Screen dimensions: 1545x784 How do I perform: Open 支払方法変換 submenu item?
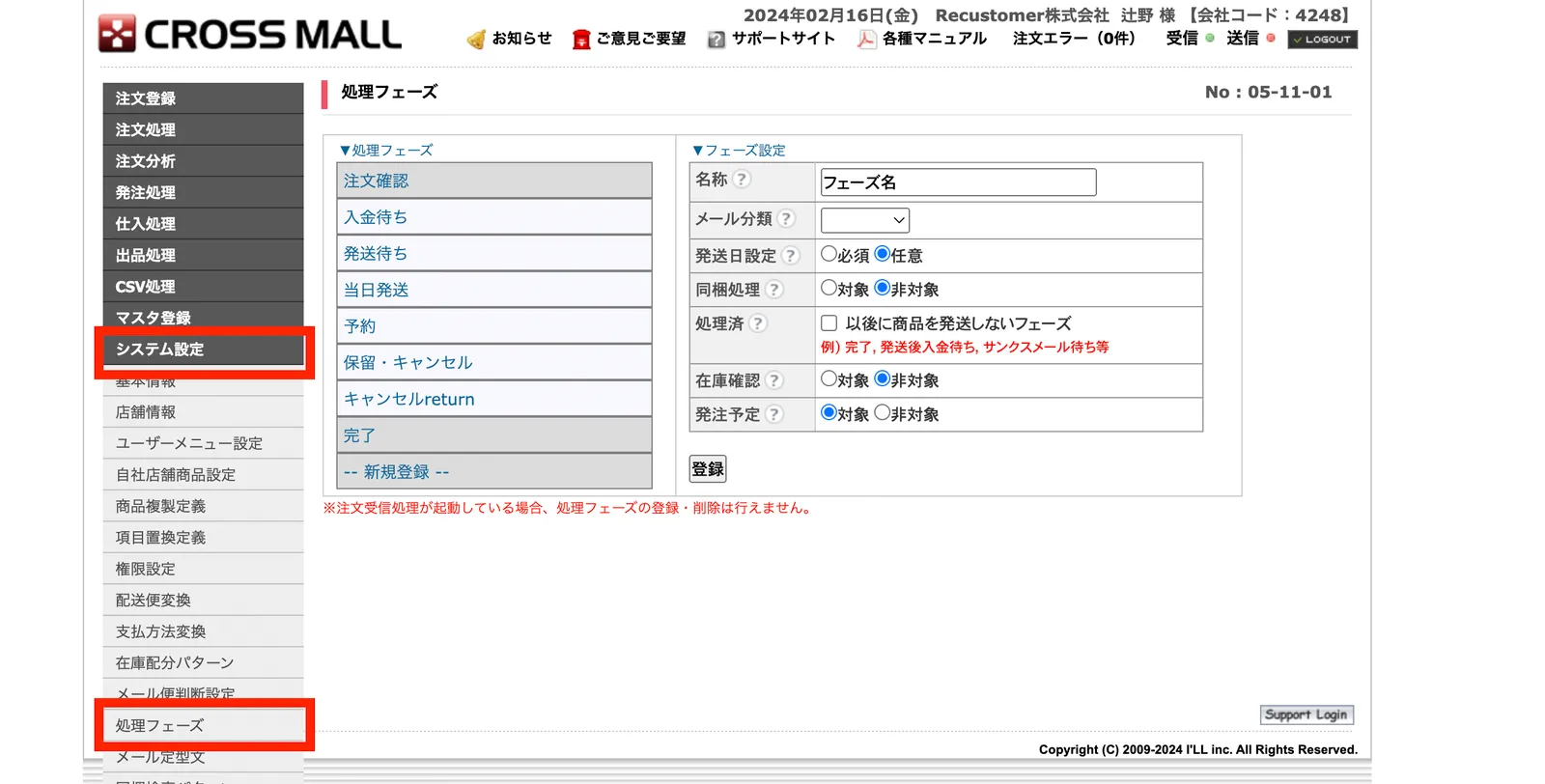pyautogui.click(x=203, y=631)
